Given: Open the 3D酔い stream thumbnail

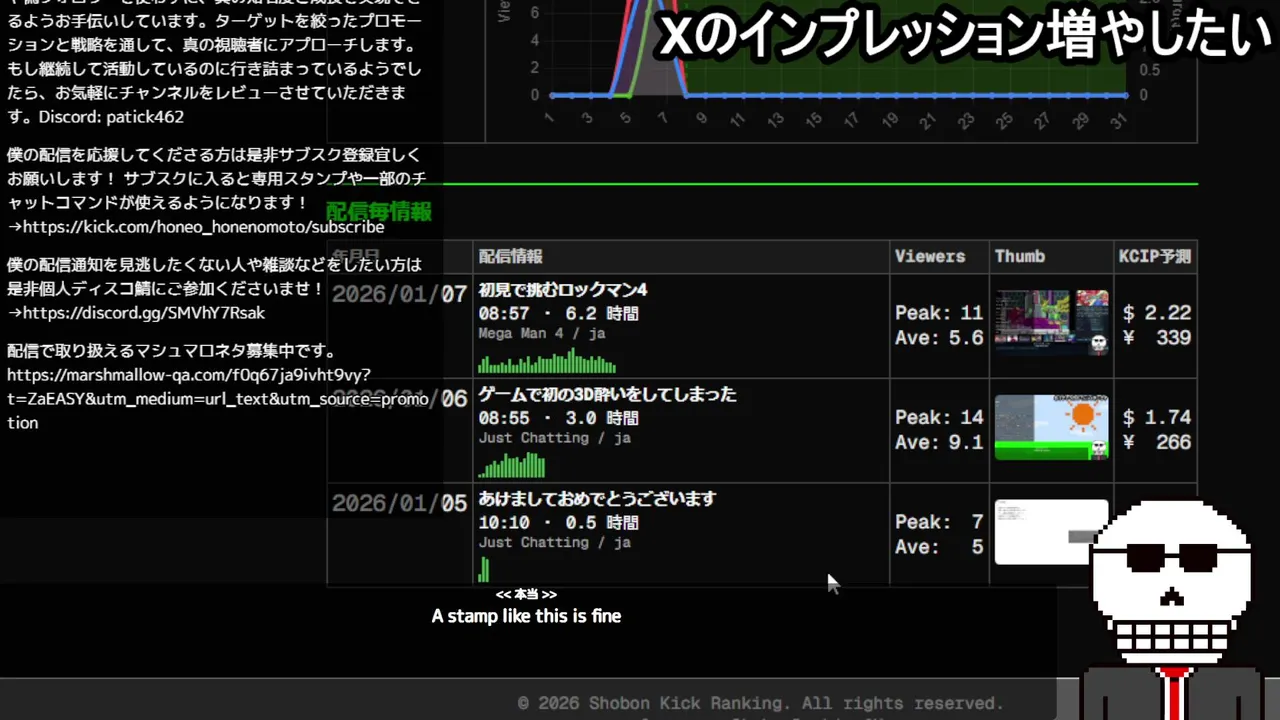Looking at the screenshot, I should (x=1051, y=427).
